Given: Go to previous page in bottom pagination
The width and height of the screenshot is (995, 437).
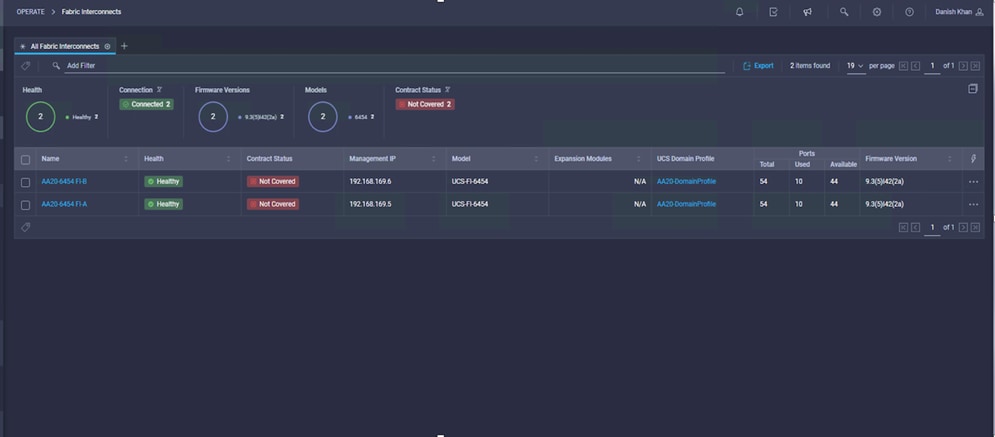Looking at the screenshot, I should tap(915, 227).
